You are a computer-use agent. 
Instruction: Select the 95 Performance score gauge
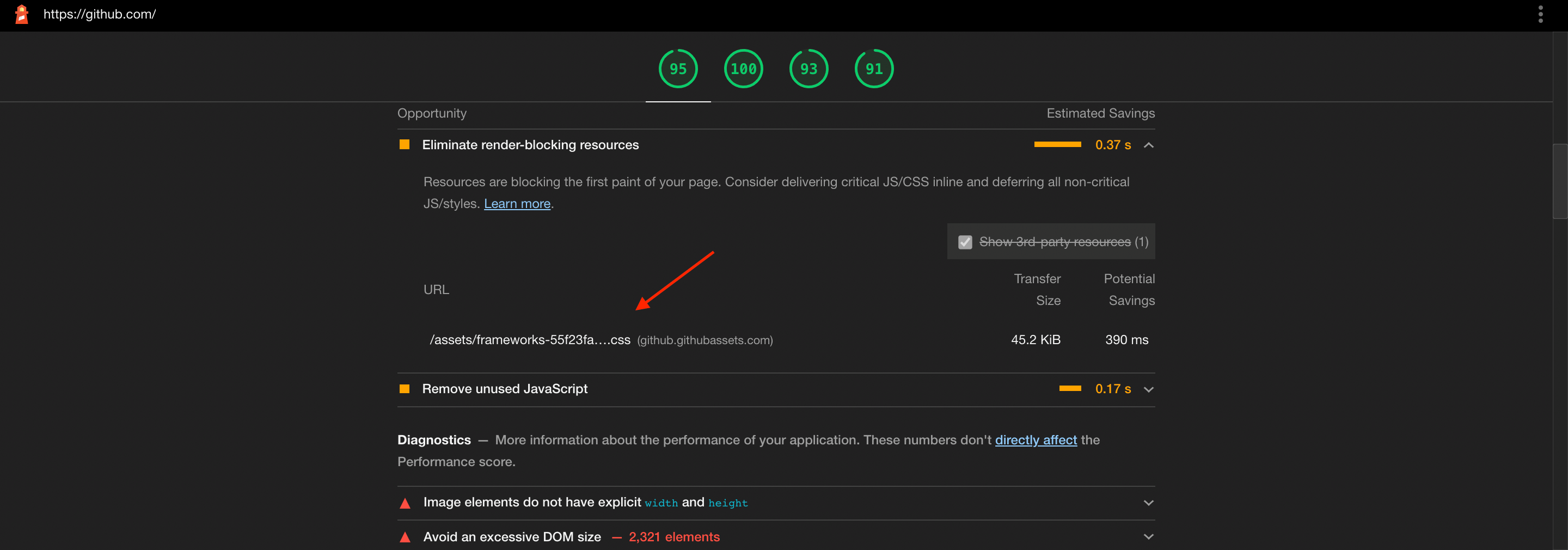coord(678,69)
